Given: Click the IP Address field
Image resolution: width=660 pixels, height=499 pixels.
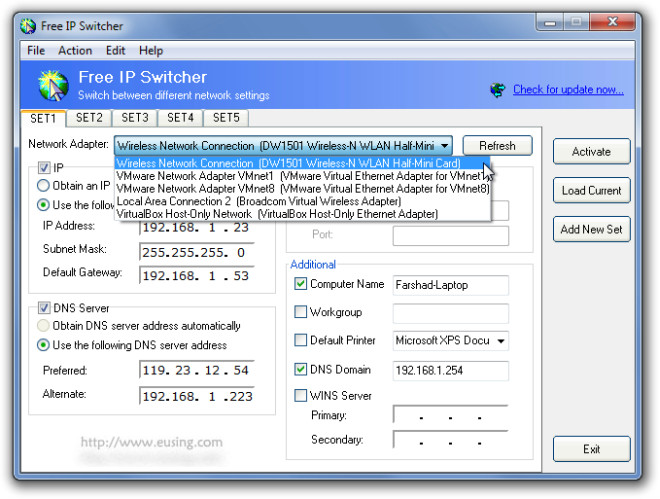Looking at the screenshot, I should click(197, 228).
